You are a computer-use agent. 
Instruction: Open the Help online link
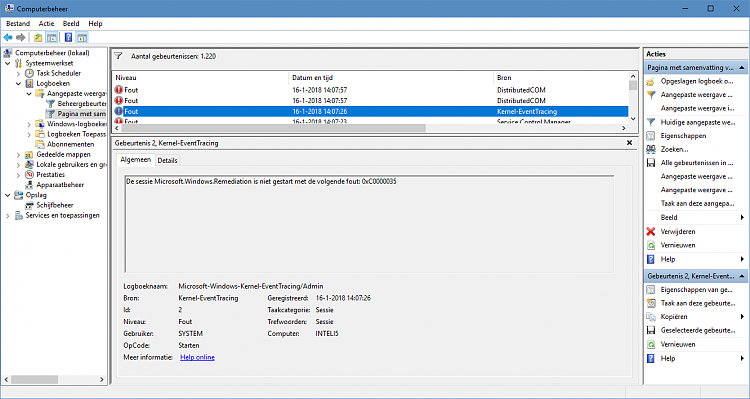(198, 357)
